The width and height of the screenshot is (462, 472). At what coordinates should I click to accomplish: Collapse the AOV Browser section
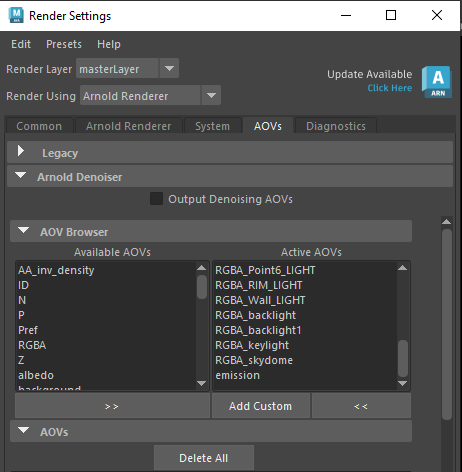pos(24,230)
